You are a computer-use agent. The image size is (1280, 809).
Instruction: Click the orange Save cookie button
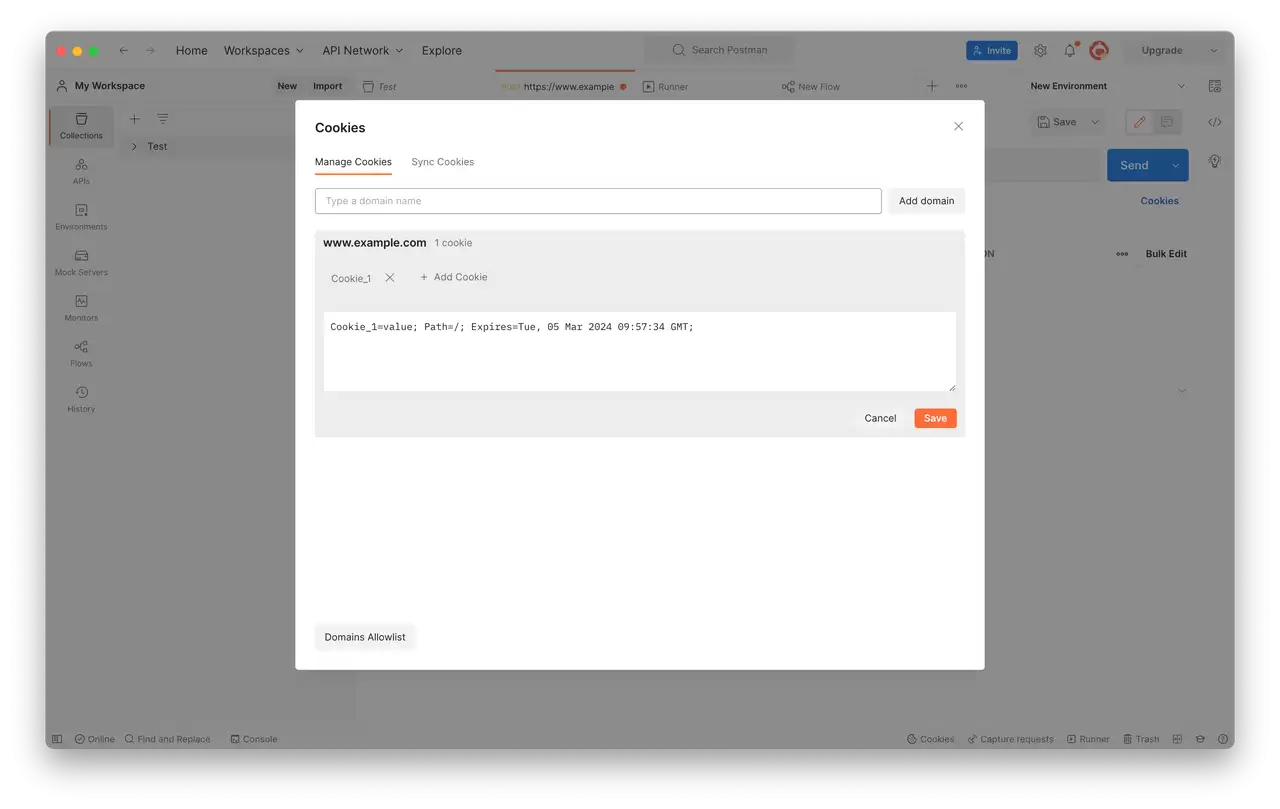[x=935, y=418]
